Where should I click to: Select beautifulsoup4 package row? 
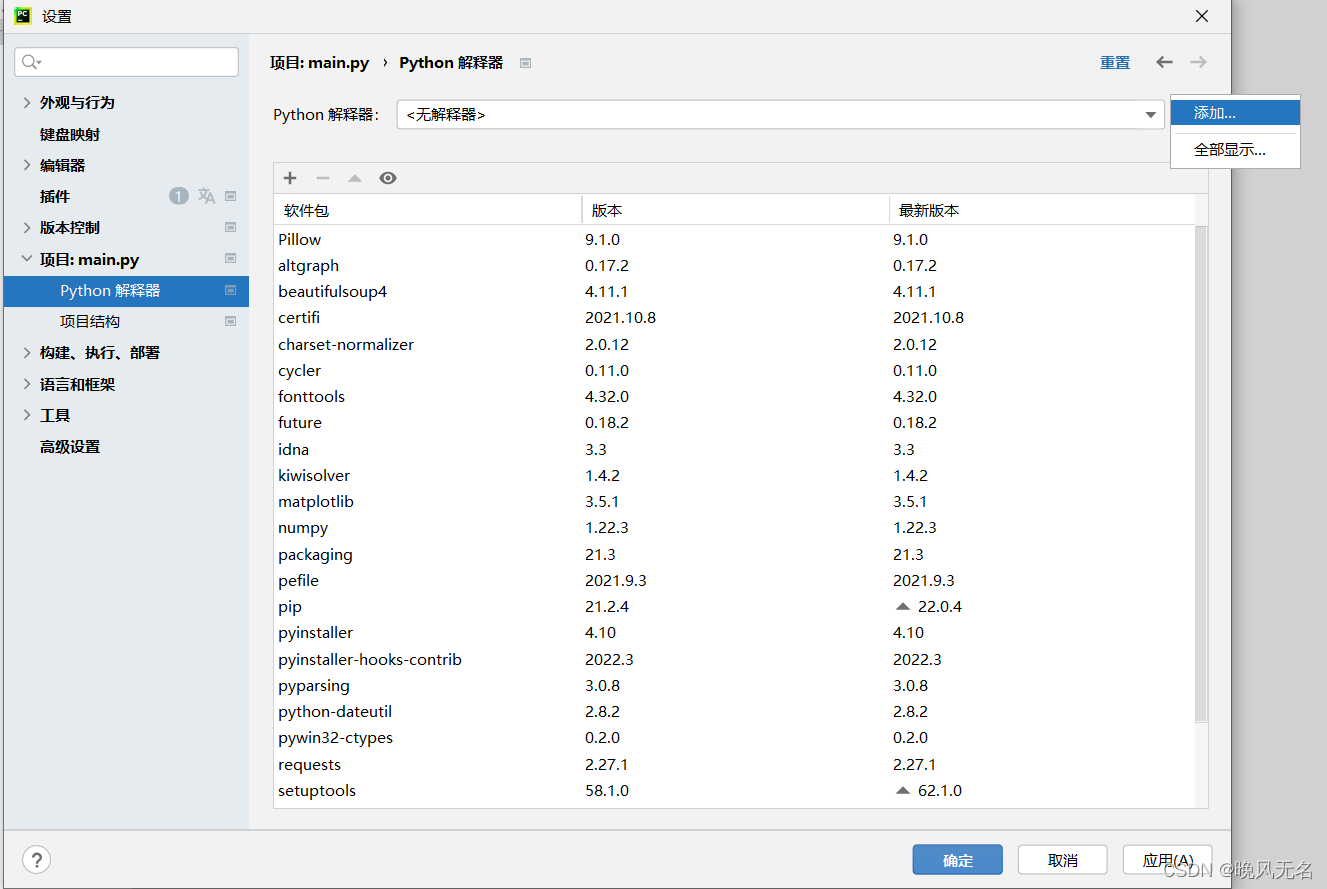pos(735,291)
